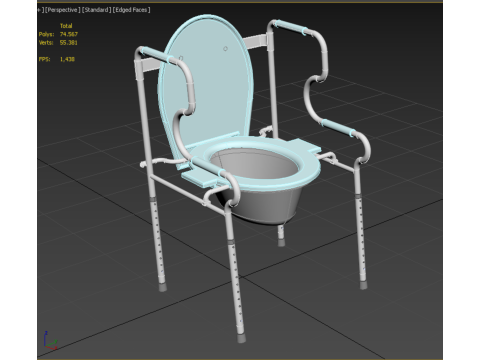Viewport: 480px width, 360px height.
Task: Open the [Perspective] viewport view menu
Action: coord(63,10)
